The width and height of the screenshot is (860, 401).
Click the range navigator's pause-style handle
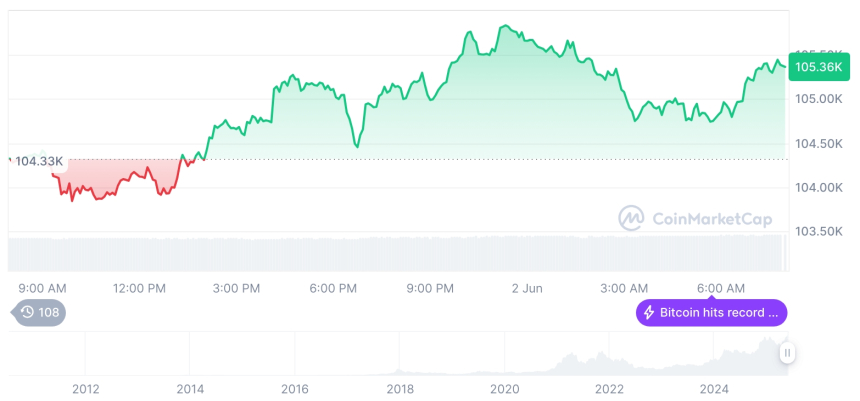[x=788, y=352]
